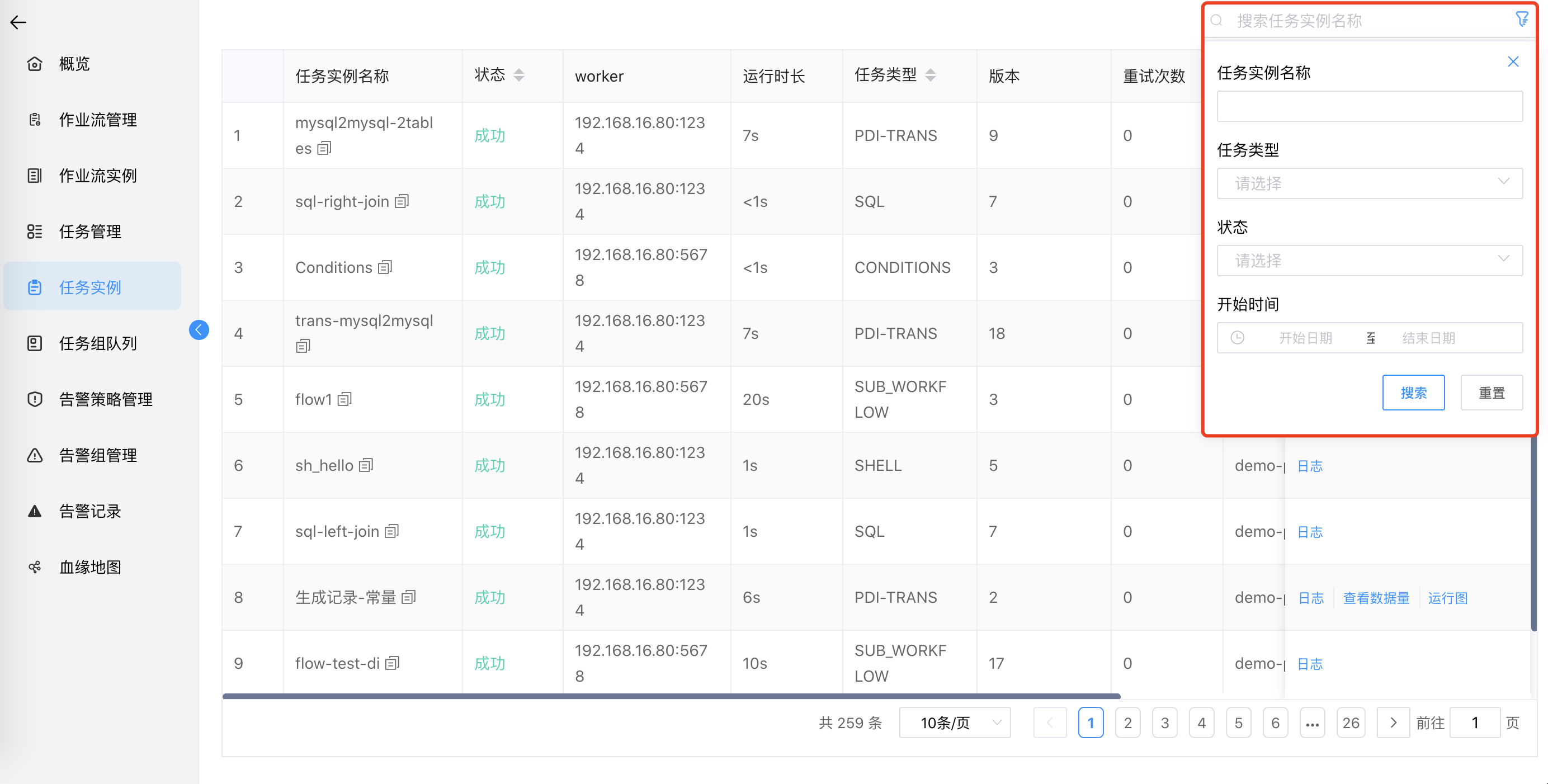
Task: Click copy icon next to sh_hello
Action: pos(366,465)
